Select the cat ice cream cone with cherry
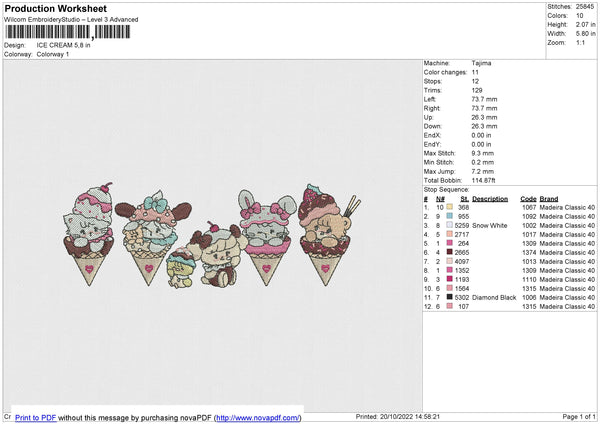 (x=89, y=234)
